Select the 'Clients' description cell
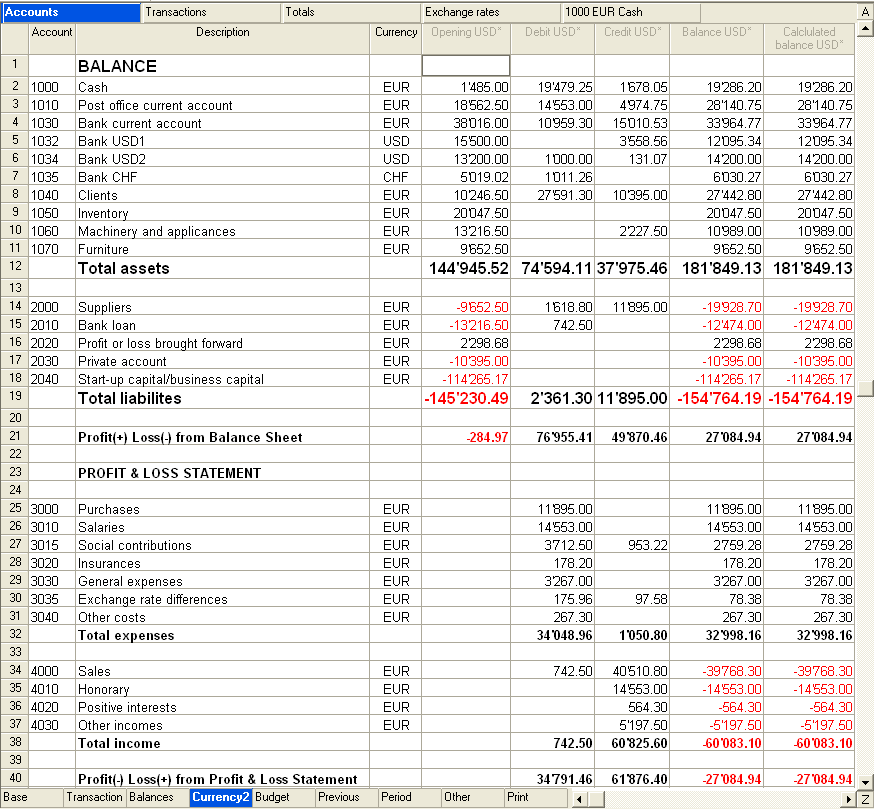The width and height of the screenshot is (874, 809). tap(222, 195)
